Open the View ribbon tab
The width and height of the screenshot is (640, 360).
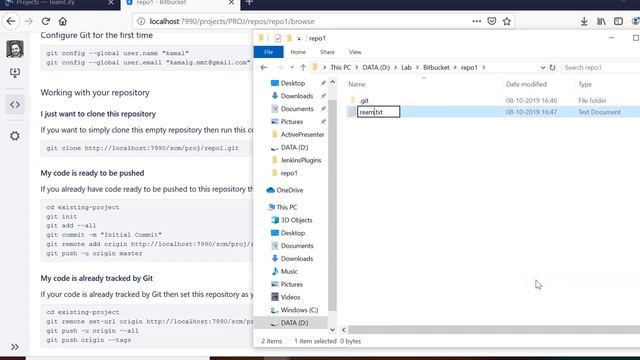click(x=355, y=52)
